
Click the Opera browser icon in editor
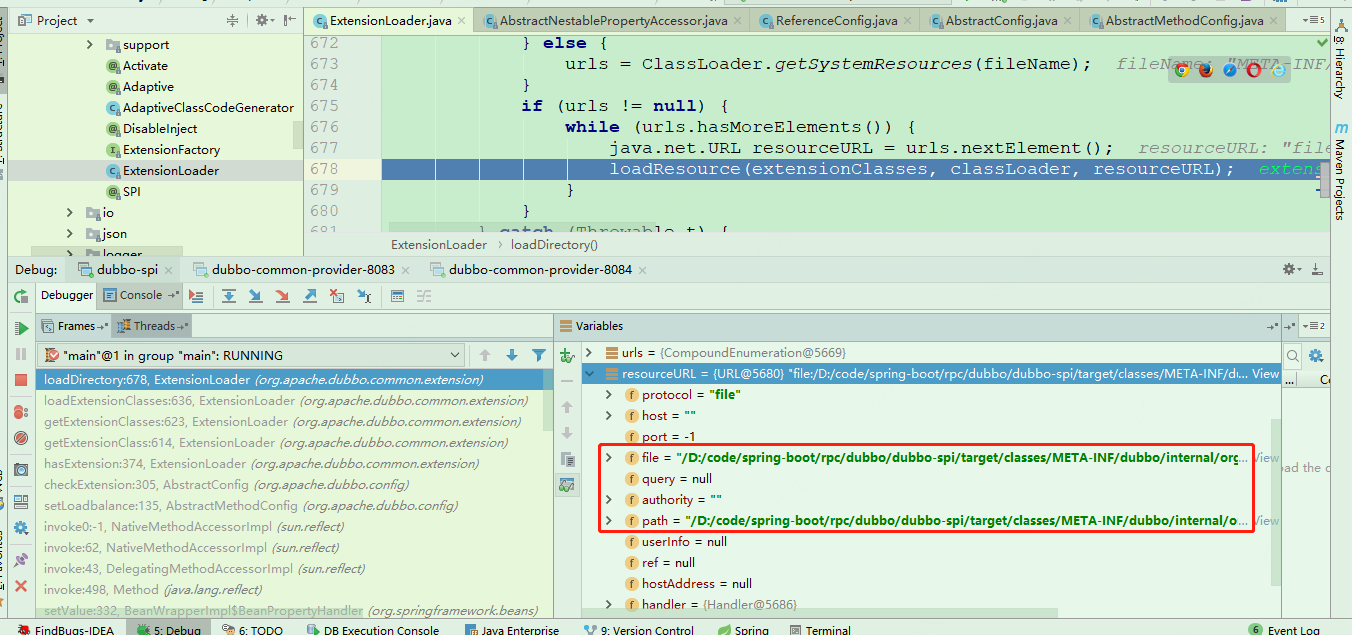(x=1254, y=70)
